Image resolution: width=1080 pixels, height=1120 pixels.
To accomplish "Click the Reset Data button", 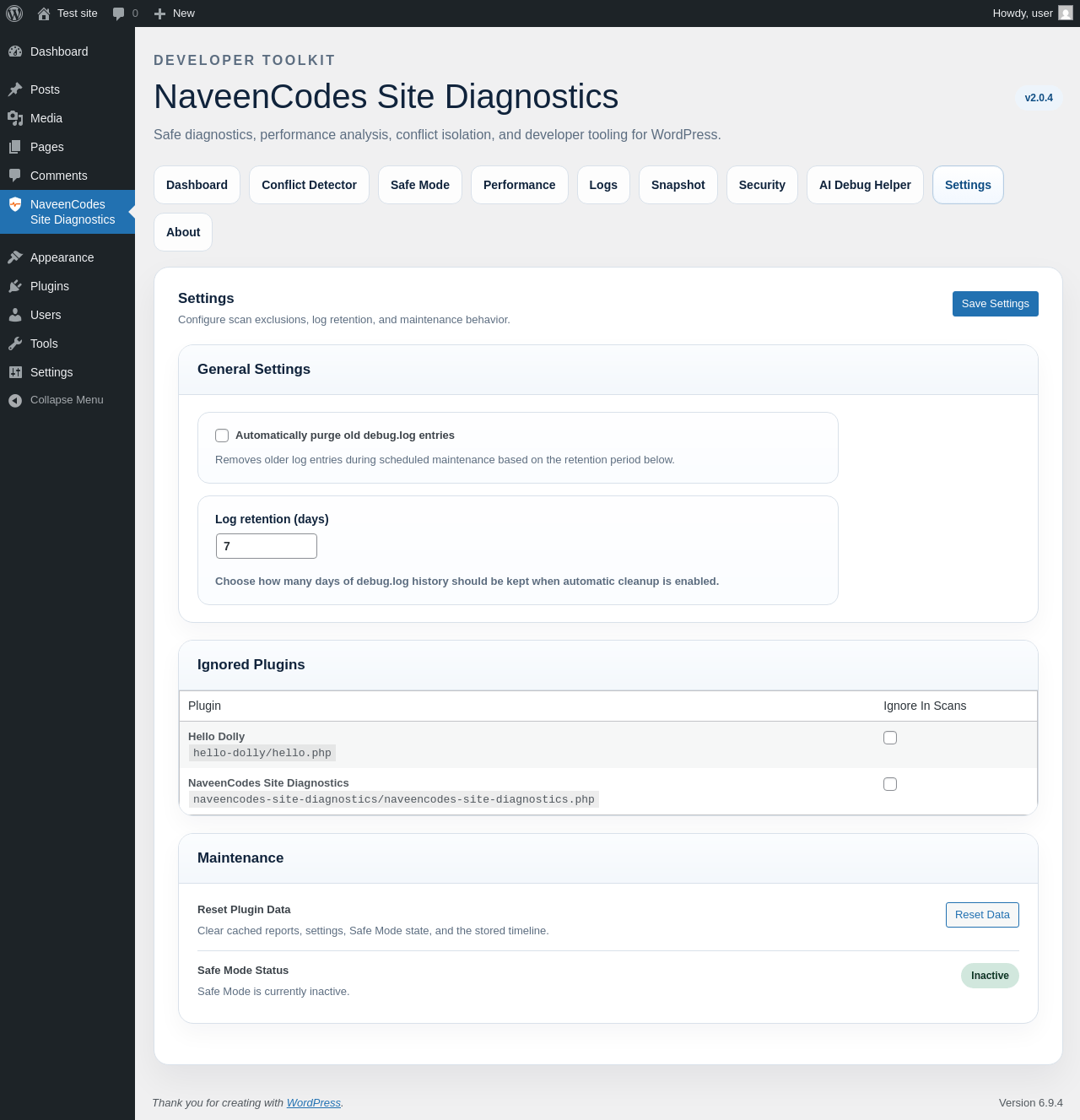I will (982, 915).
